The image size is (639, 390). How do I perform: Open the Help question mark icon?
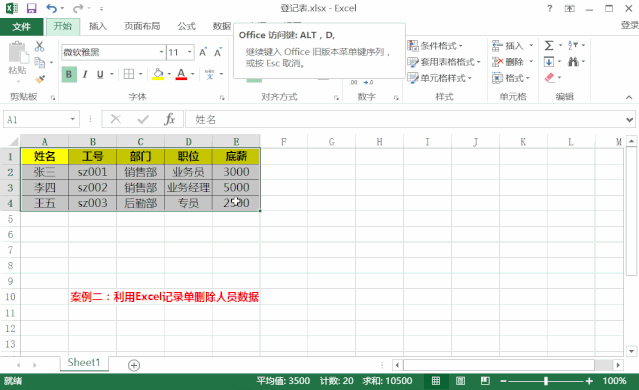click(x=550, y=8)
